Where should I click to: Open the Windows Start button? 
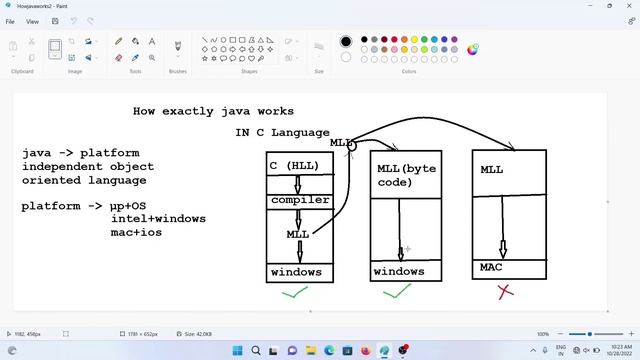pyautogui.click(x=237, y=350)
